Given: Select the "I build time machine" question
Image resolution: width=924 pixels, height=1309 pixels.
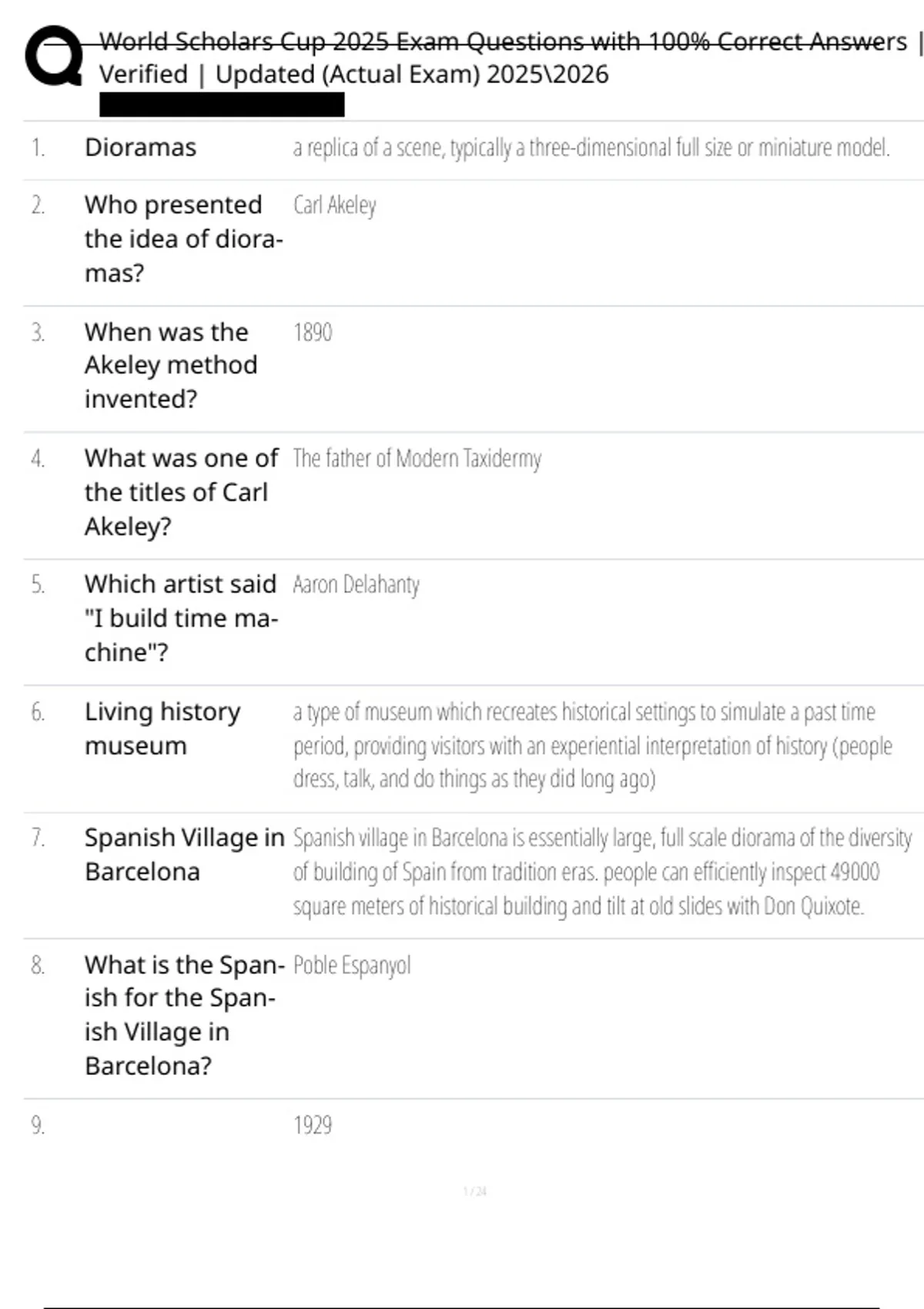Looking at the screenshot, I should pyautogui.click(x=181, y=618).
